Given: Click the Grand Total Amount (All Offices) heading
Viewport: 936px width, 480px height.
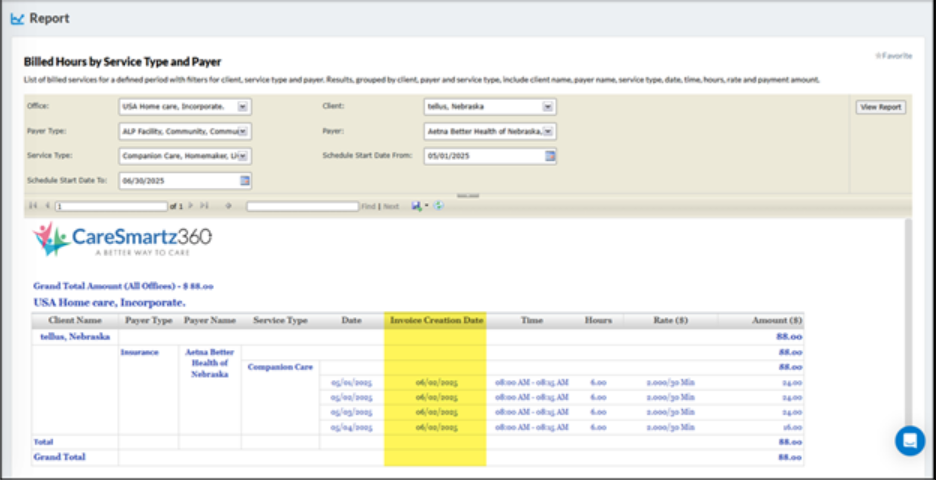Looking at the screenshot, I should [123, 287].
